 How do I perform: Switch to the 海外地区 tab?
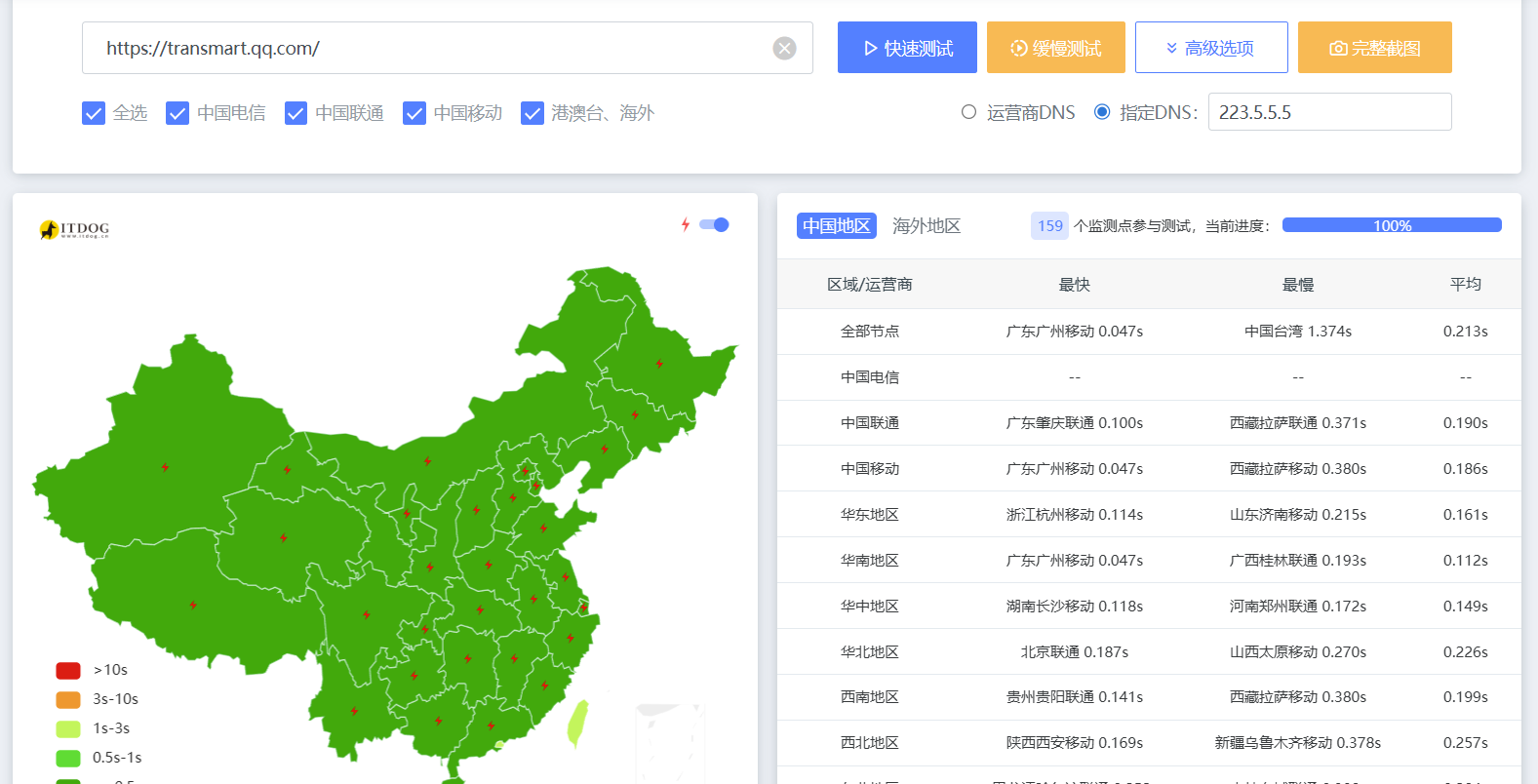click(x=926, y=226)
